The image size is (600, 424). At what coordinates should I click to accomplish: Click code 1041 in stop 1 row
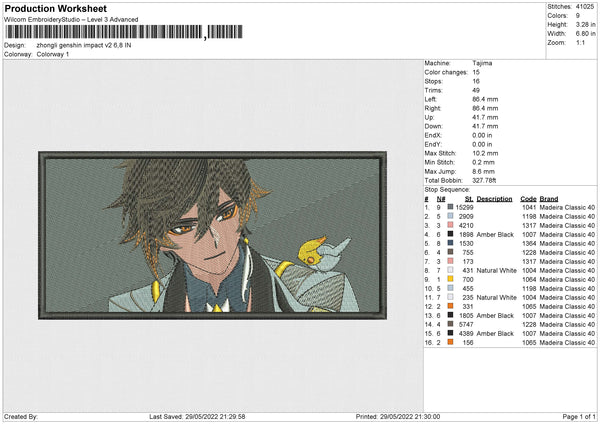[x=529, y=207]
